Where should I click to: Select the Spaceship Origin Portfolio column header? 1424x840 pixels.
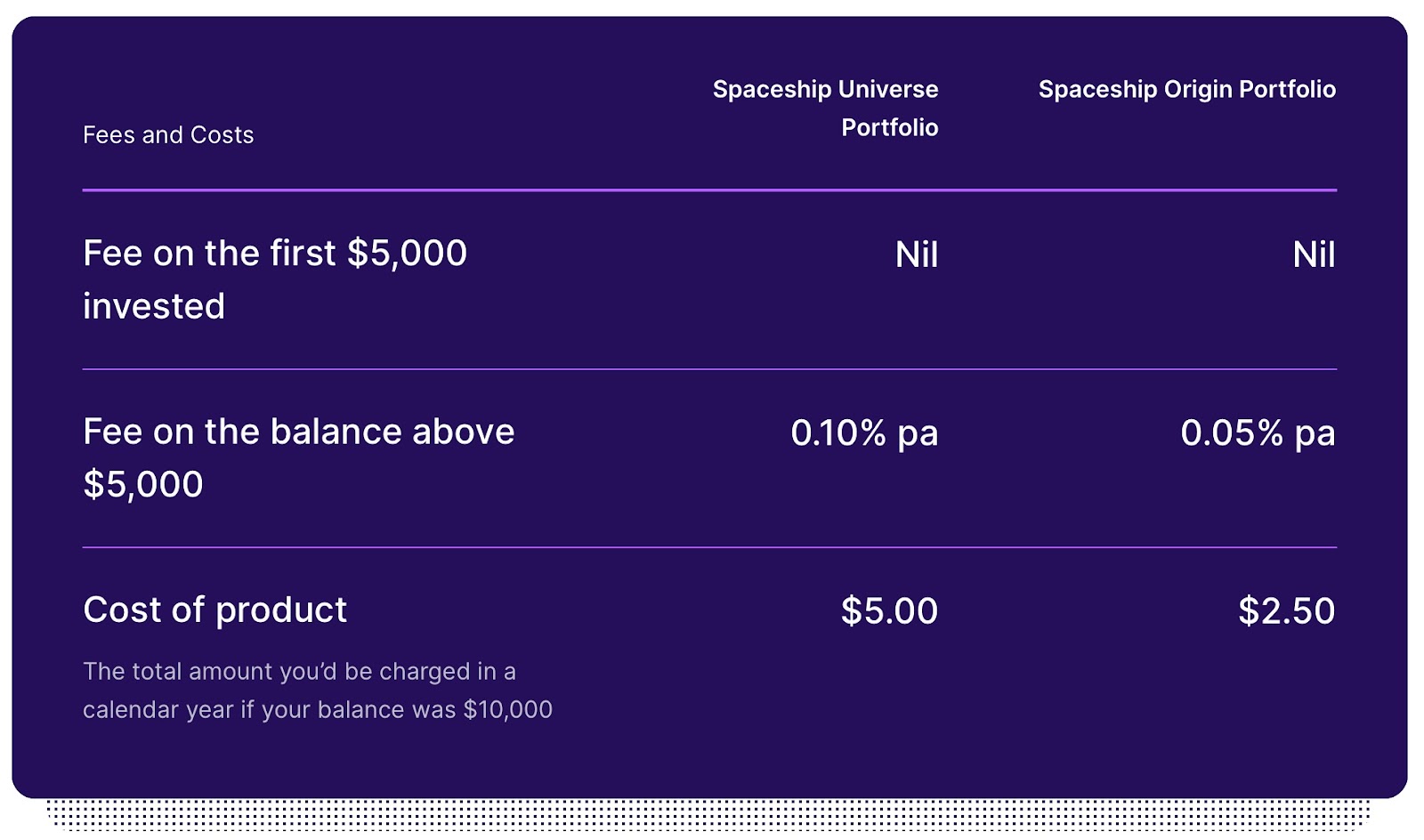1186,90
